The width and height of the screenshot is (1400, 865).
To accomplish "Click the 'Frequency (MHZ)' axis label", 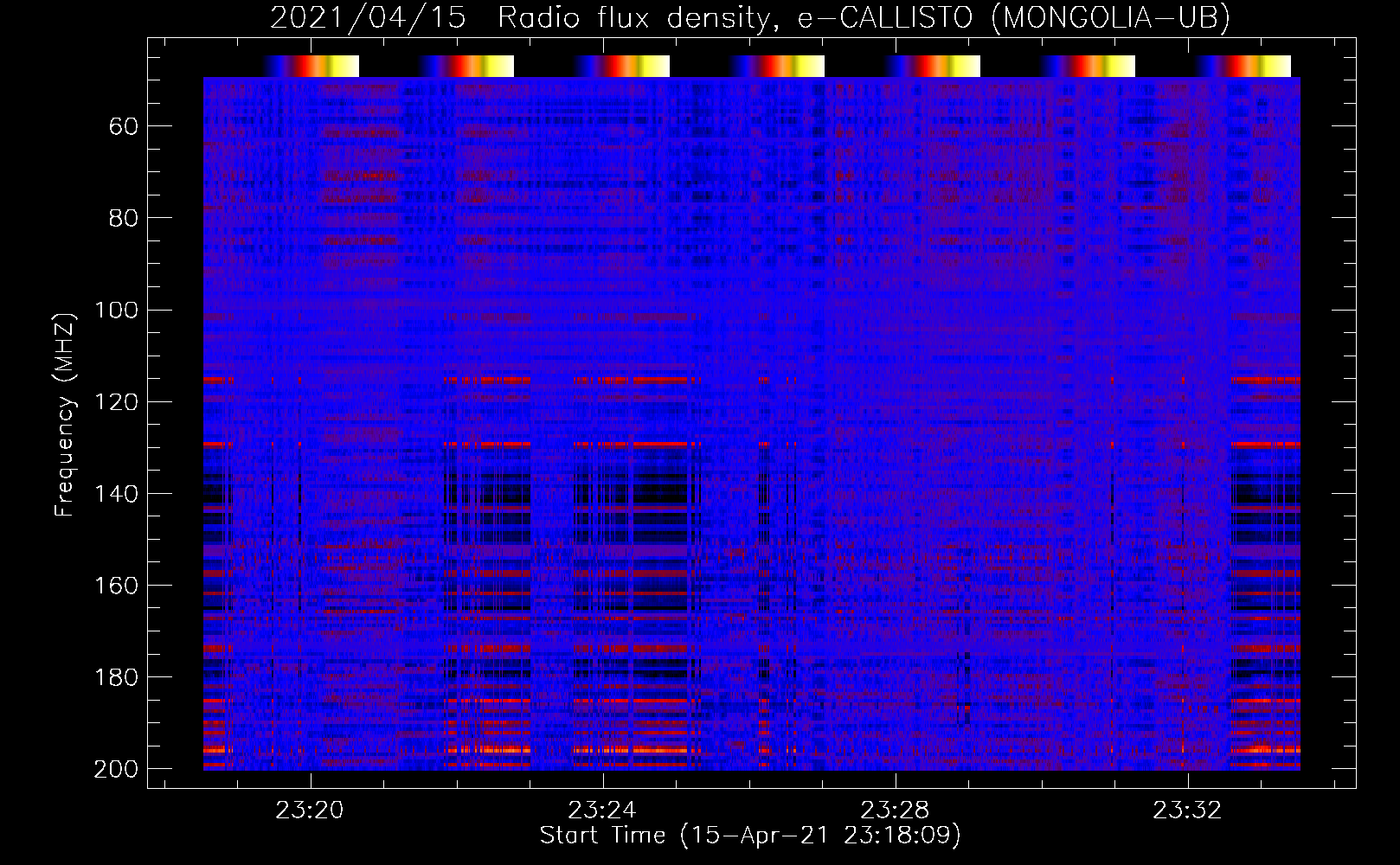I will point(64,413).
